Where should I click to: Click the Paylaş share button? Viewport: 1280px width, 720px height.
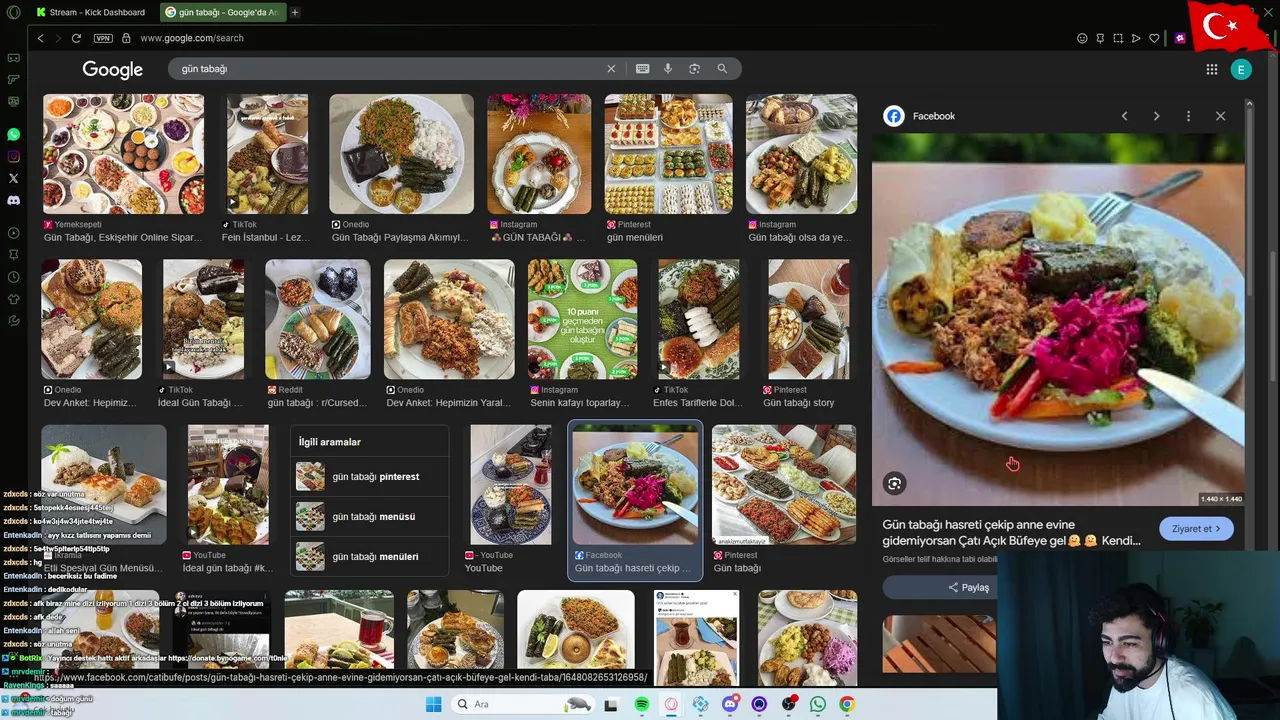click(969, 587)
